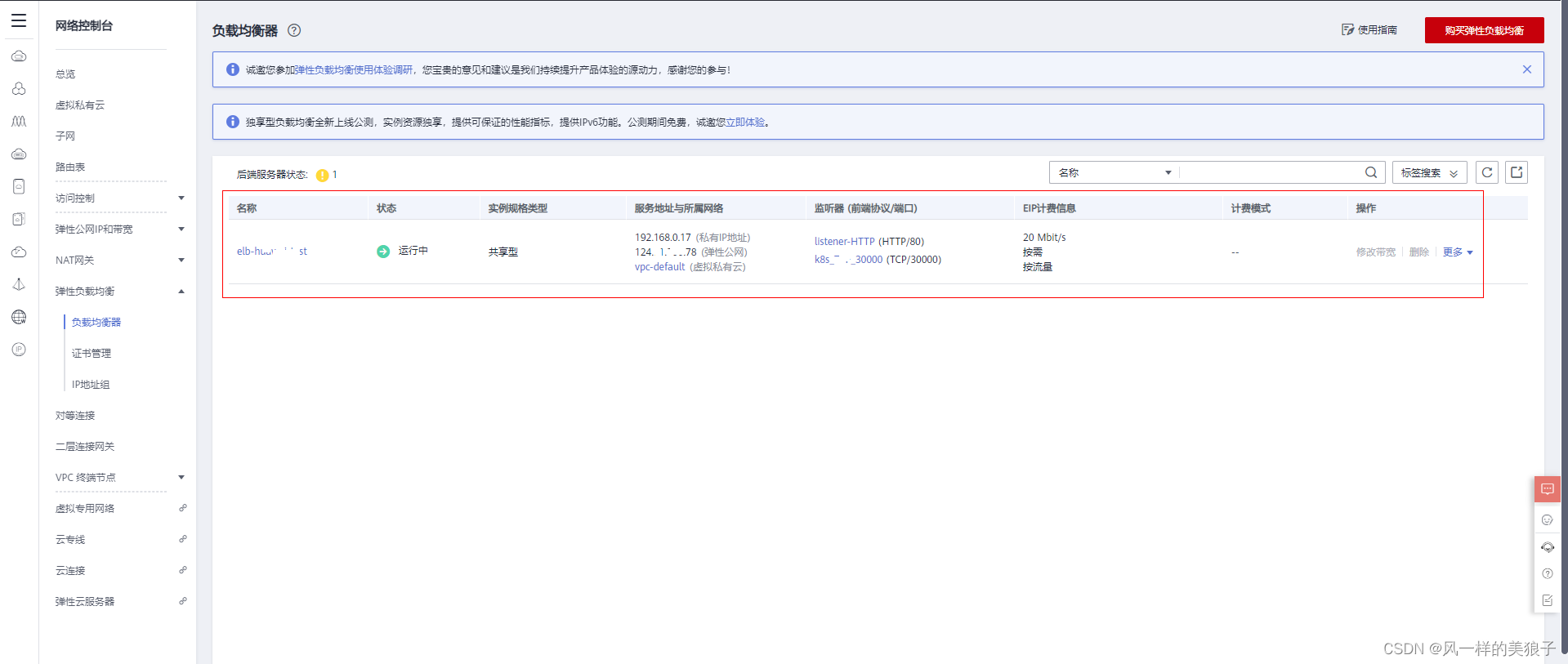This screenshot has height=664, width=1568.
Task: Open 虚拟私有云 in sidebar
Action: point(80,105)
